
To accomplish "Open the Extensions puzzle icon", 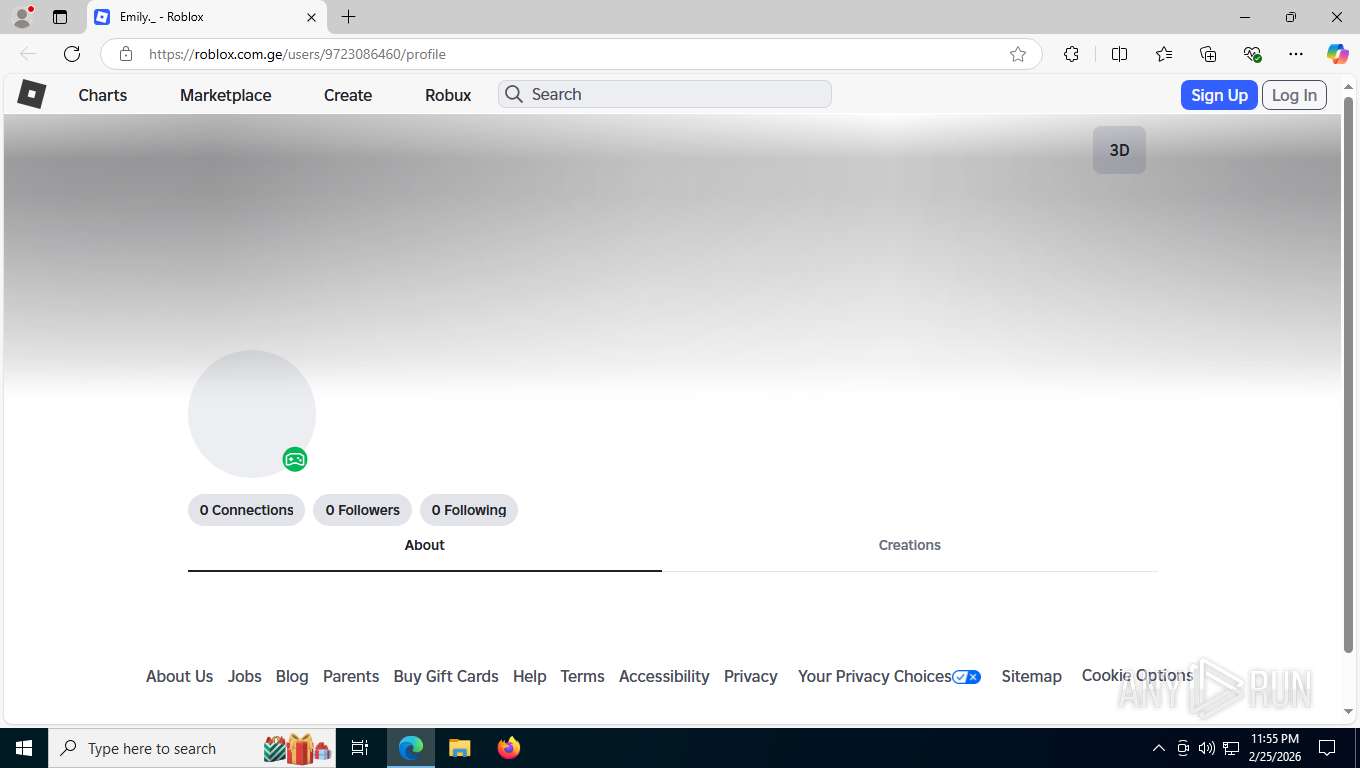I will point(1071,54).
